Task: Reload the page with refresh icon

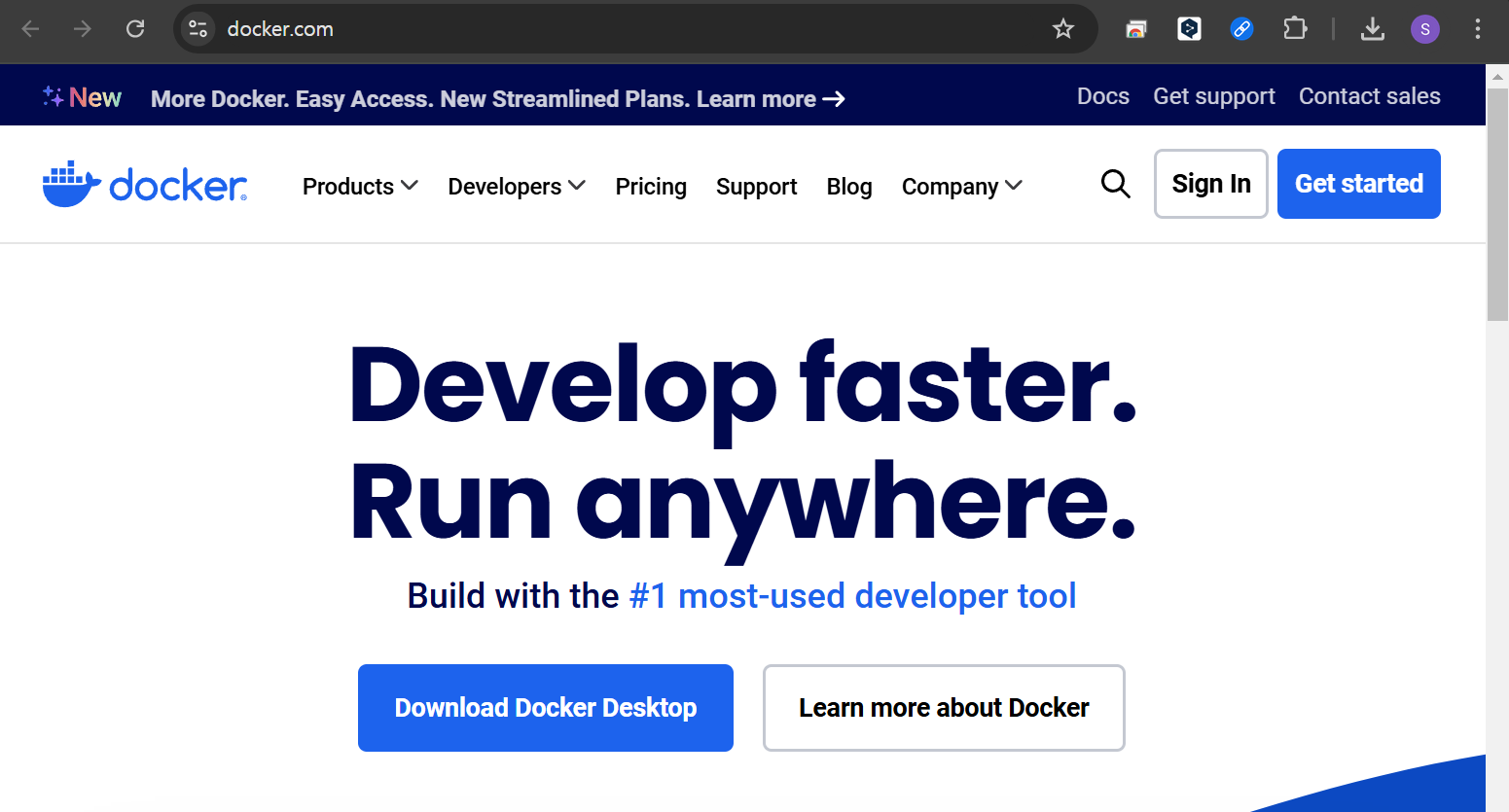Action: click(x=135, y=29)
